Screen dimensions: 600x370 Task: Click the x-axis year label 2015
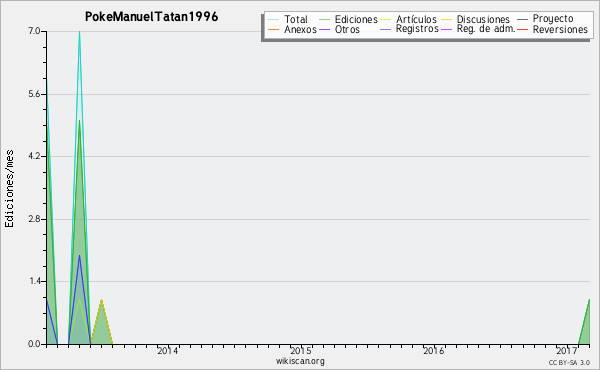(x=300, y=351)
